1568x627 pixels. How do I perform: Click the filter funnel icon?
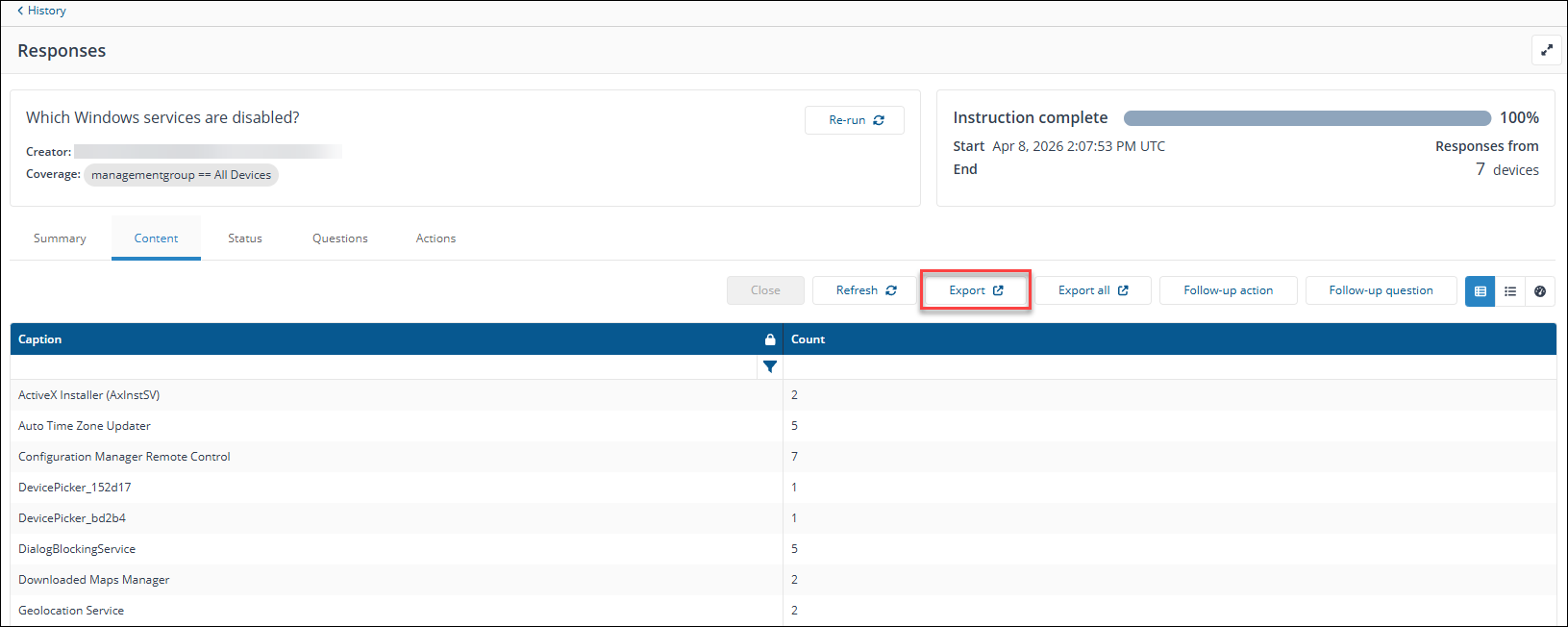(x=770, y=366)
